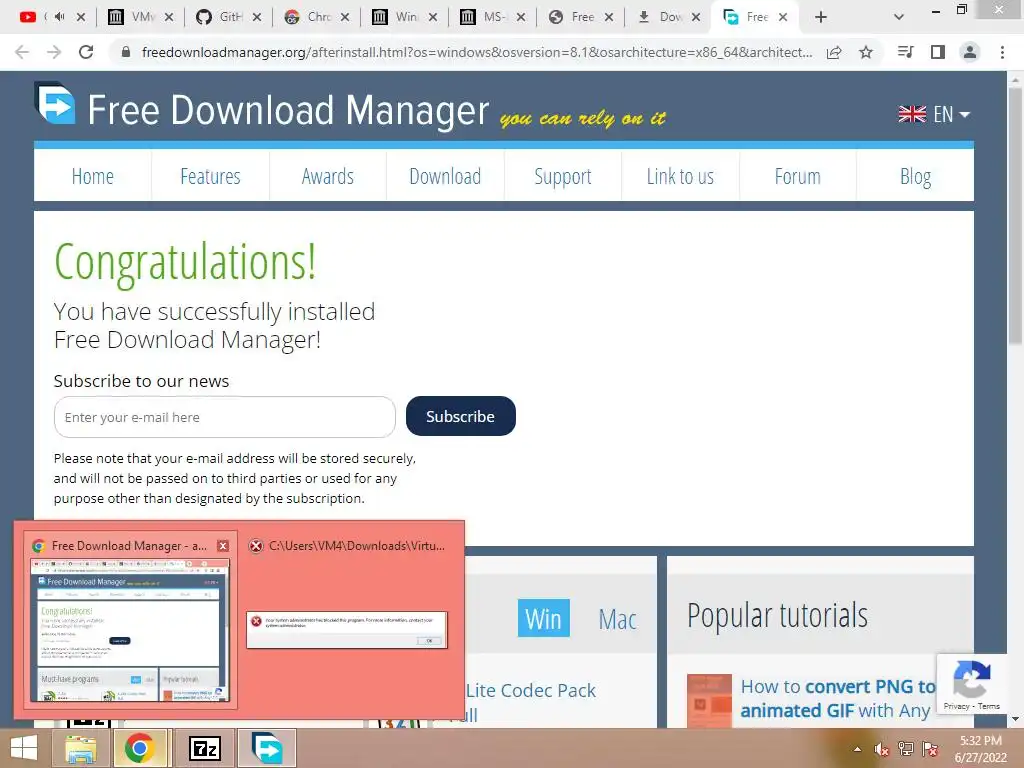This screenshot has width=1024, height=768.
Task: Click Free Download Manager taskbar icon
Action: coord(268,748)
